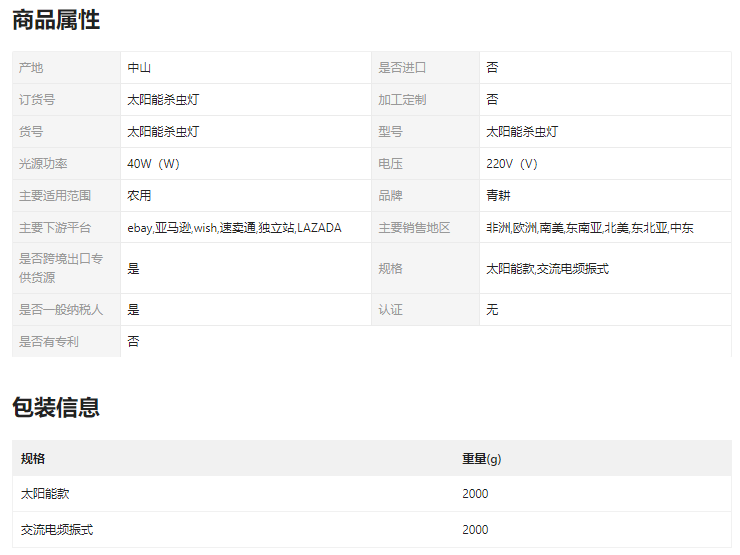Click the 规格 value 太阳能款,交流电频振式
The height and width of the screenshot is (555, 740).
coord(547,269)
